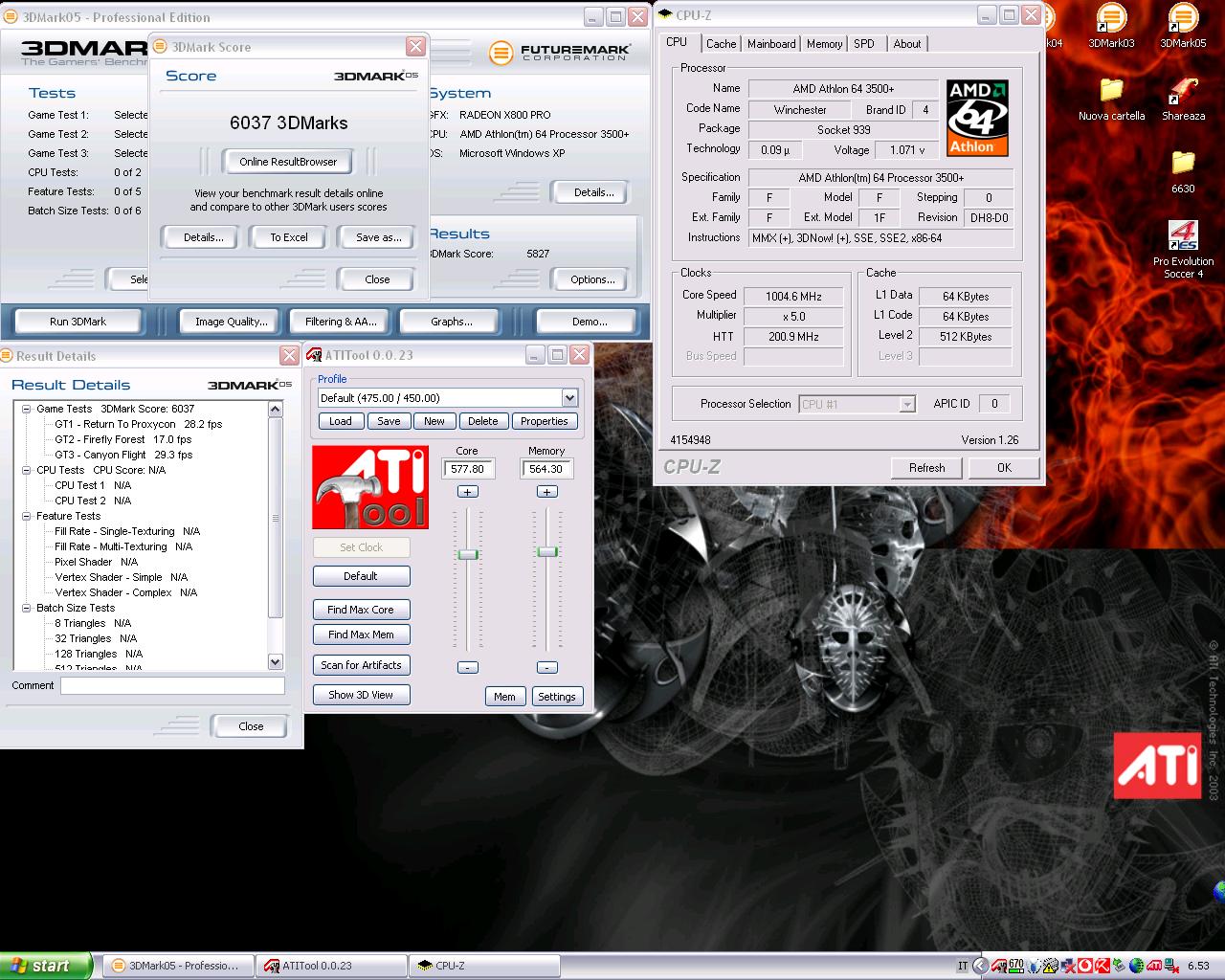1225x980 pixels.
Task: Click the Online ResultBrowser button
Action: pyautogui.click(x=288, y=162)
